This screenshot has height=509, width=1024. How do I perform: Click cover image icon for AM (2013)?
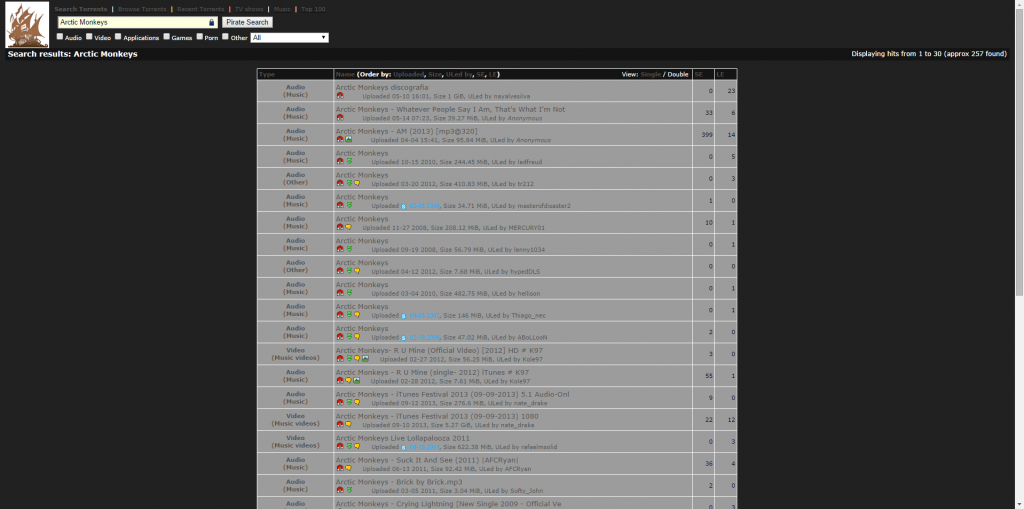tap(349, 139)
